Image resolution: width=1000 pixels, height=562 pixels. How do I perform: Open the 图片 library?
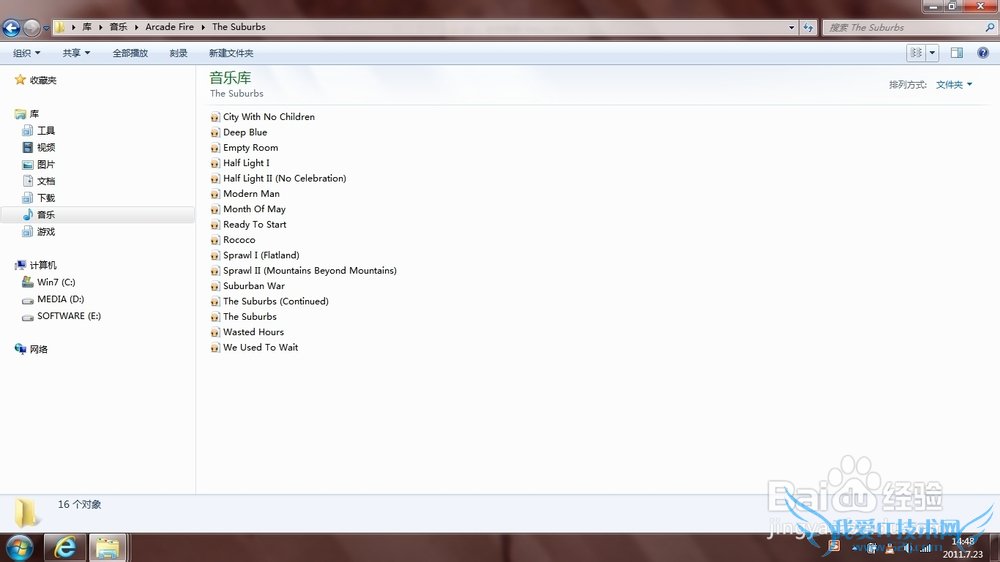[x=38, y=164]
